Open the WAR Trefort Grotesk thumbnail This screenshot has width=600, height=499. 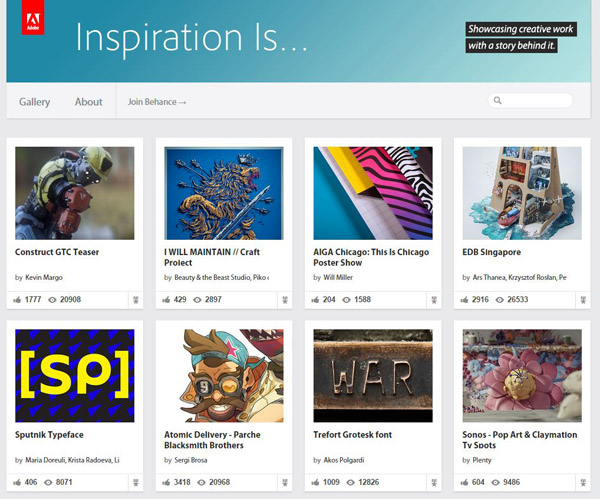(x=373, y=376)
